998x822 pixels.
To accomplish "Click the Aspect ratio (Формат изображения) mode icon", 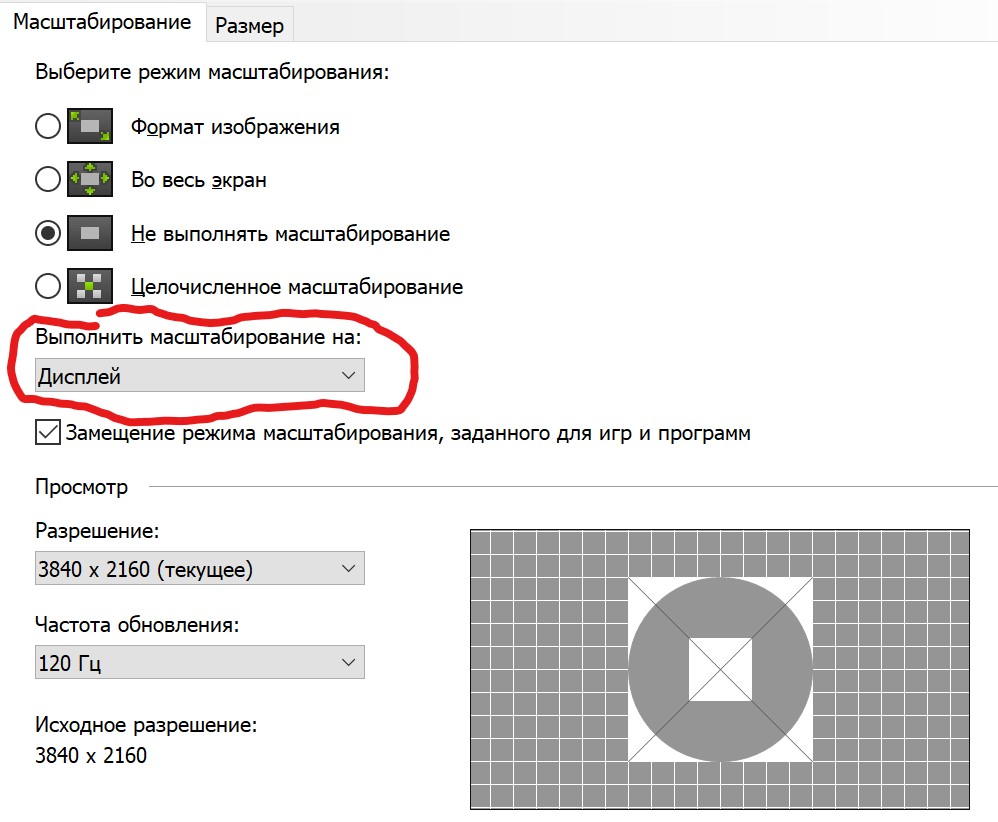I will pos(90,127).
